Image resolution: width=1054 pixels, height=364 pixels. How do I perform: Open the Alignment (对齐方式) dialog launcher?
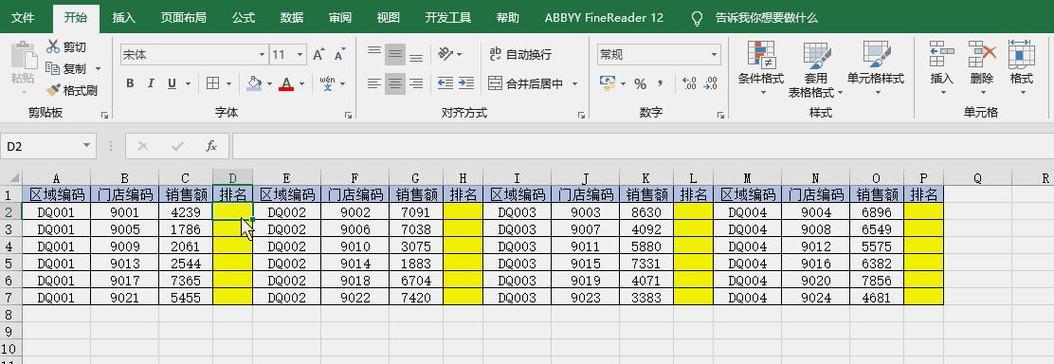click(581, 116)
